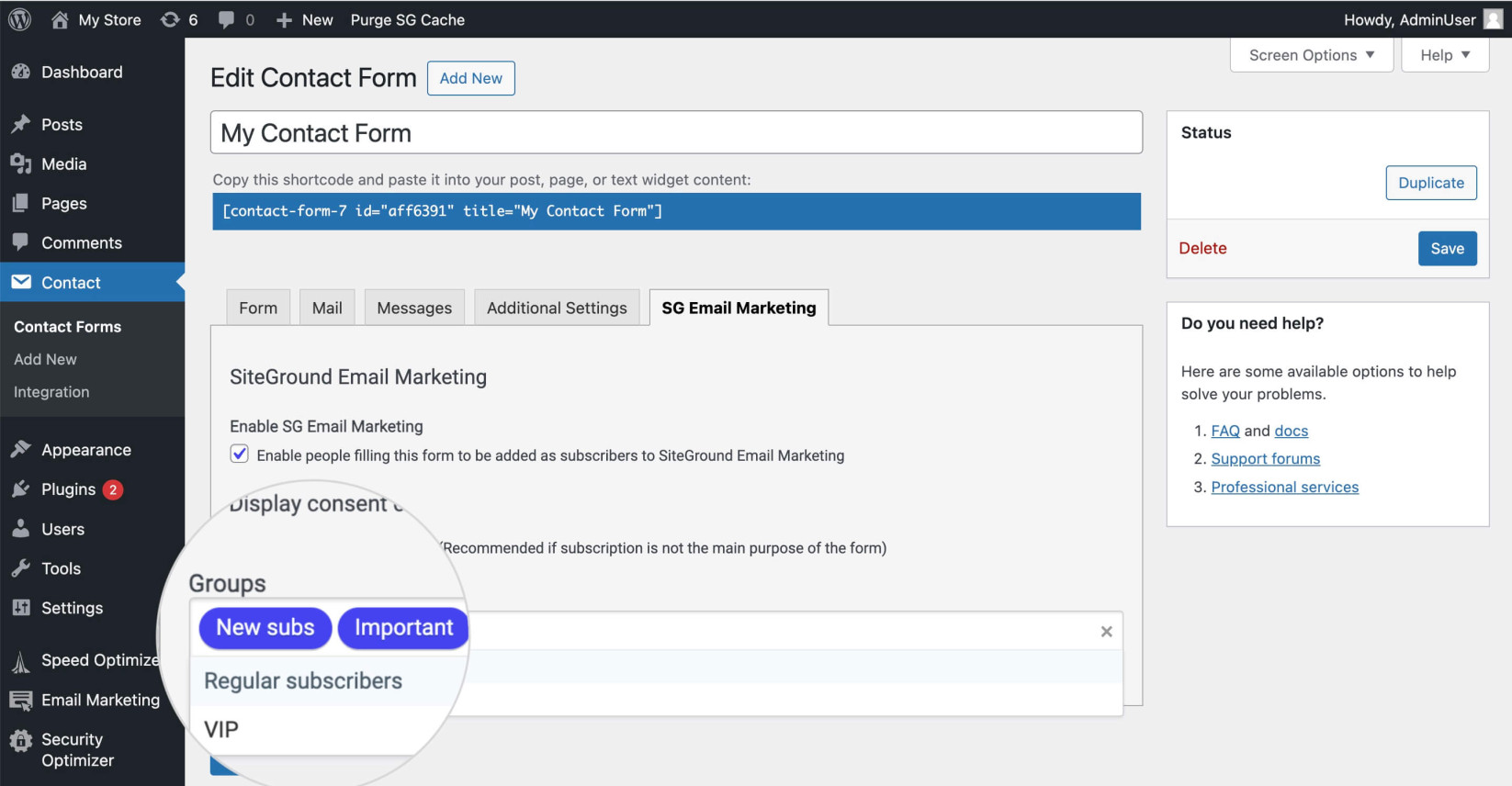Click the Users person icon
The height and width of the screenshot is (786, 1512).
21,529
